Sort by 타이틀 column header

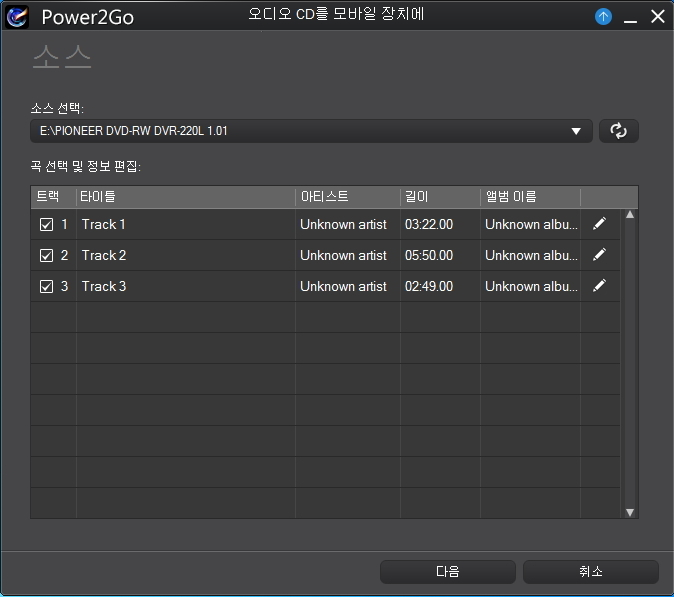click(186, 197)
